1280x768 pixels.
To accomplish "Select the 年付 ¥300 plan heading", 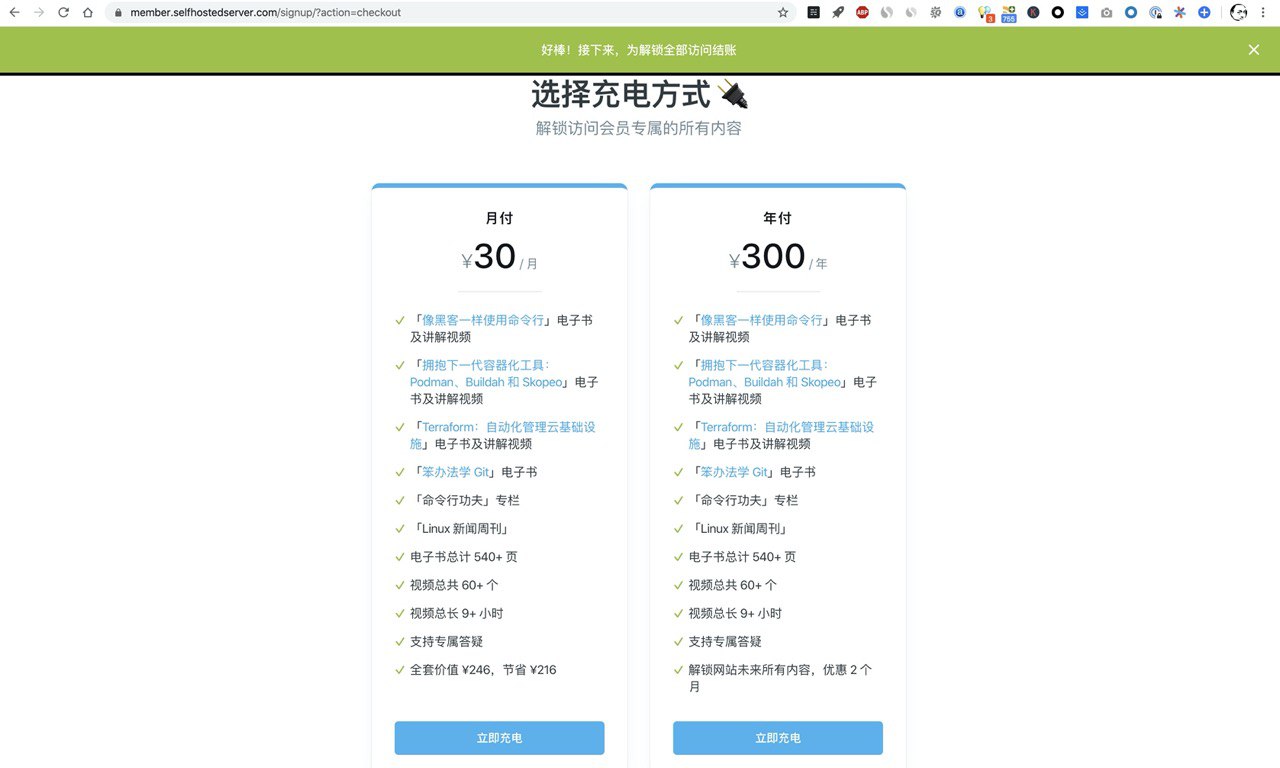I will [777, 218].
